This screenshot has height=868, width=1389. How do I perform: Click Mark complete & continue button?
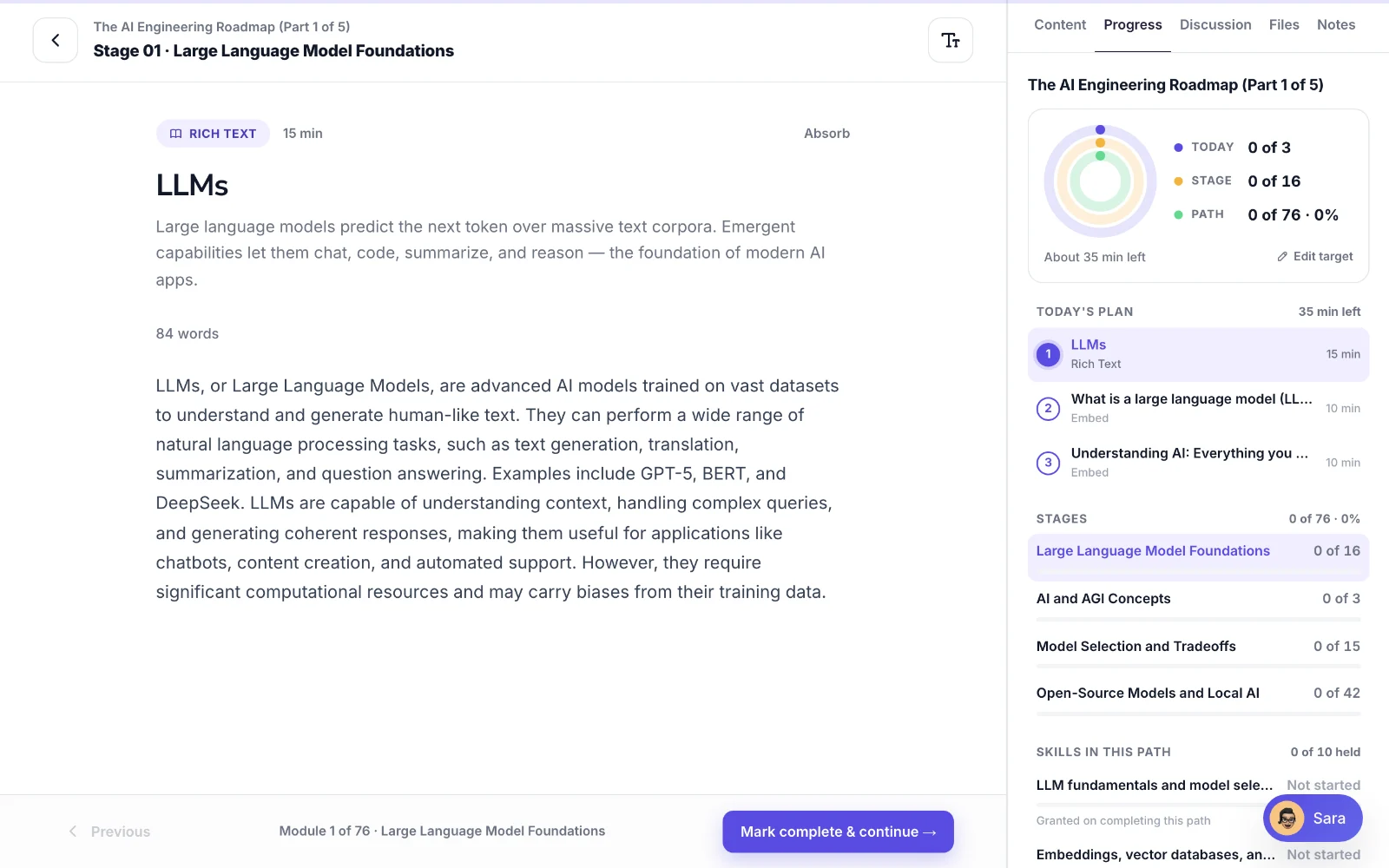click(838, 832)
